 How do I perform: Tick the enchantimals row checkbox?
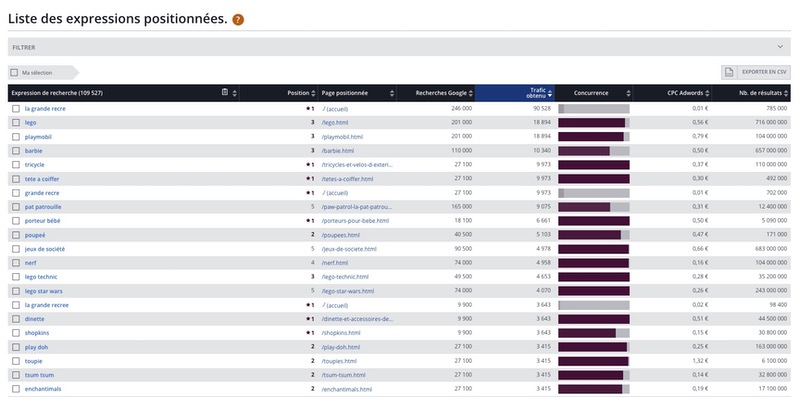16,389
